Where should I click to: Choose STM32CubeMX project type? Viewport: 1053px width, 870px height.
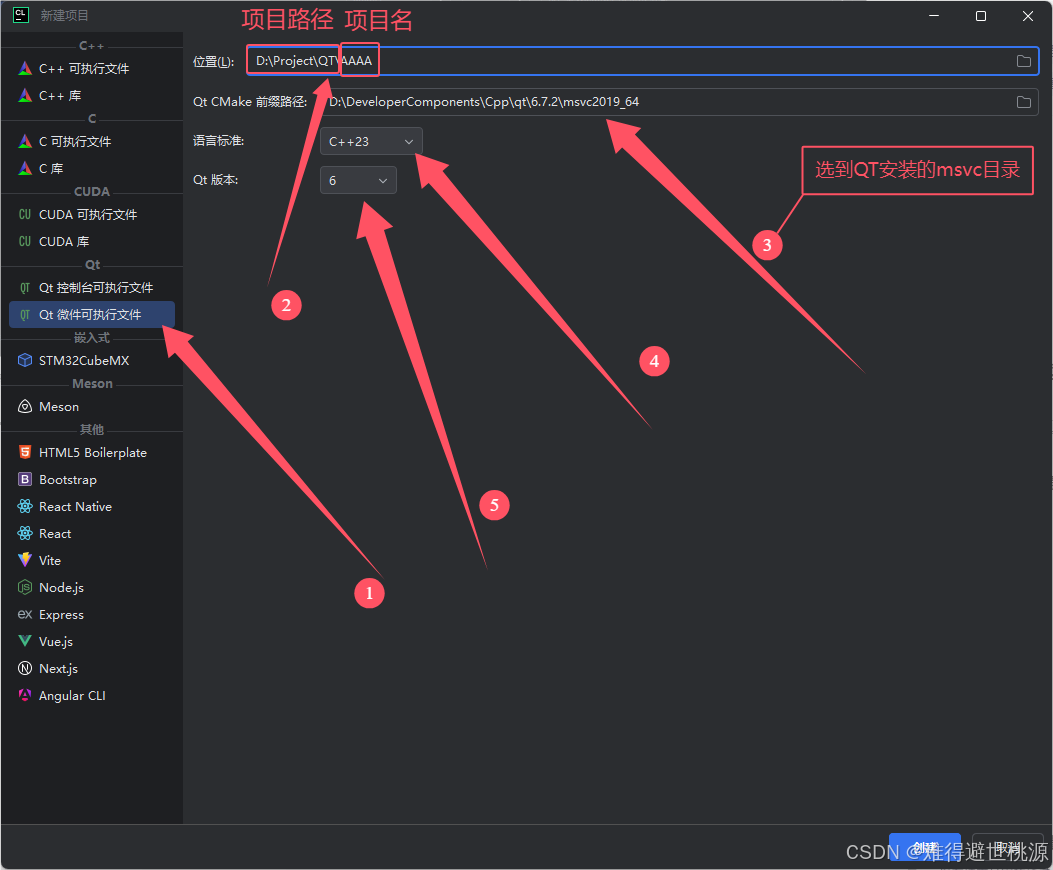pos(92,360)
